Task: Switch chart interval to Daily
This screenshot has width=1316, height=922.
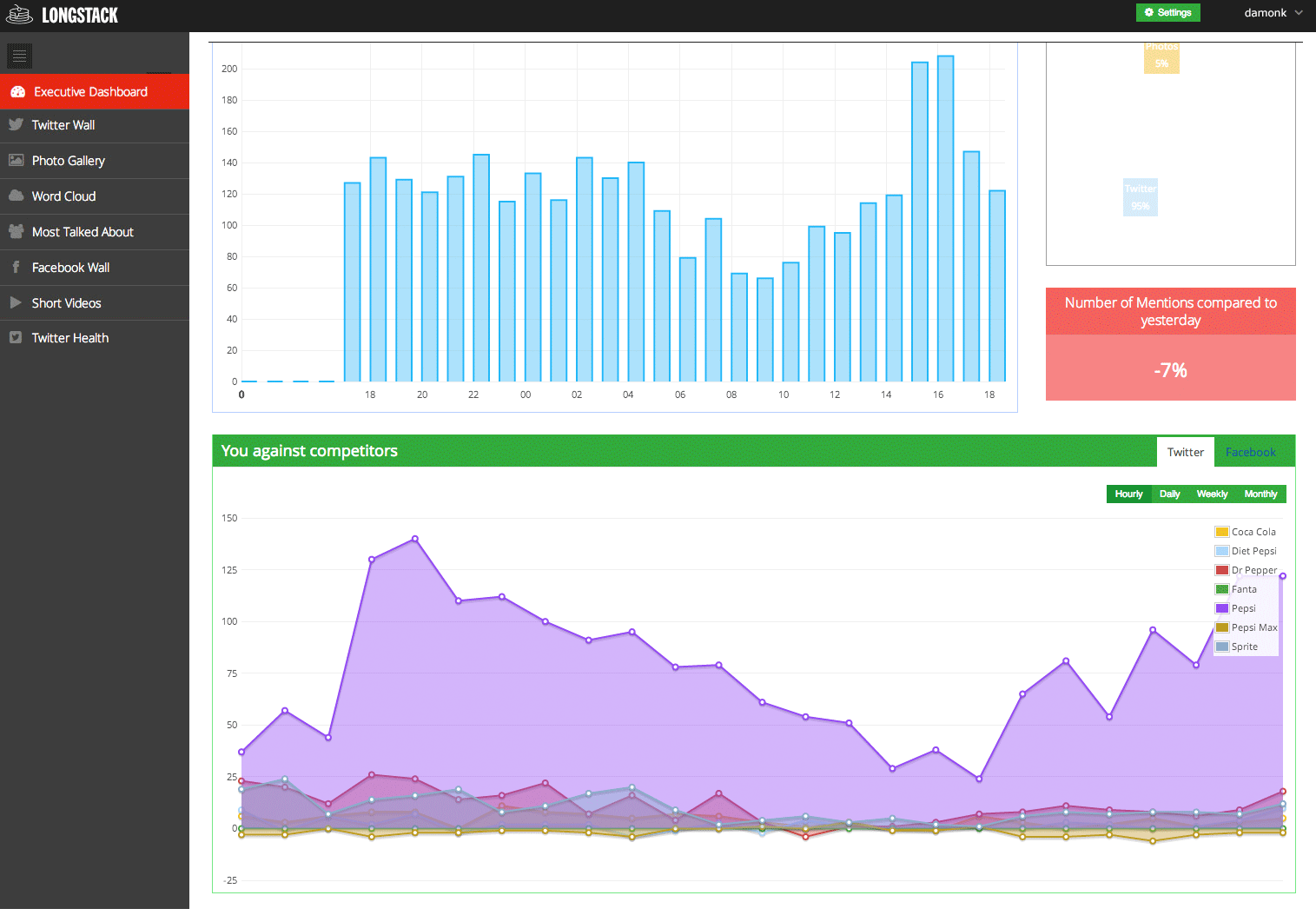Action: click(1169, 494)
